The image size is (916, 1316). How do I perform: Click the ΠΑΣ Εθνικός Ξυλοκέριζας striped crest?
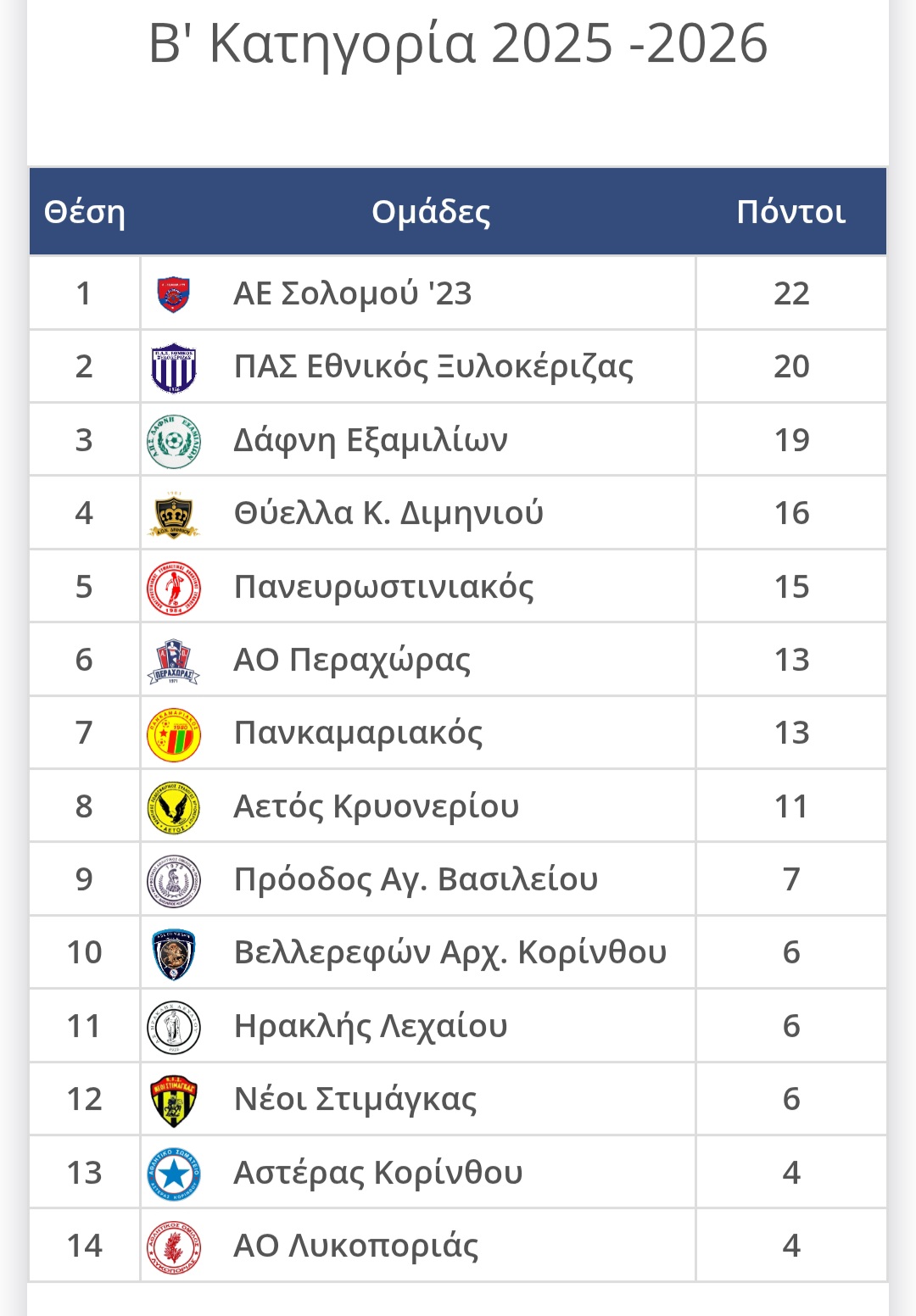tap(173, 368)
